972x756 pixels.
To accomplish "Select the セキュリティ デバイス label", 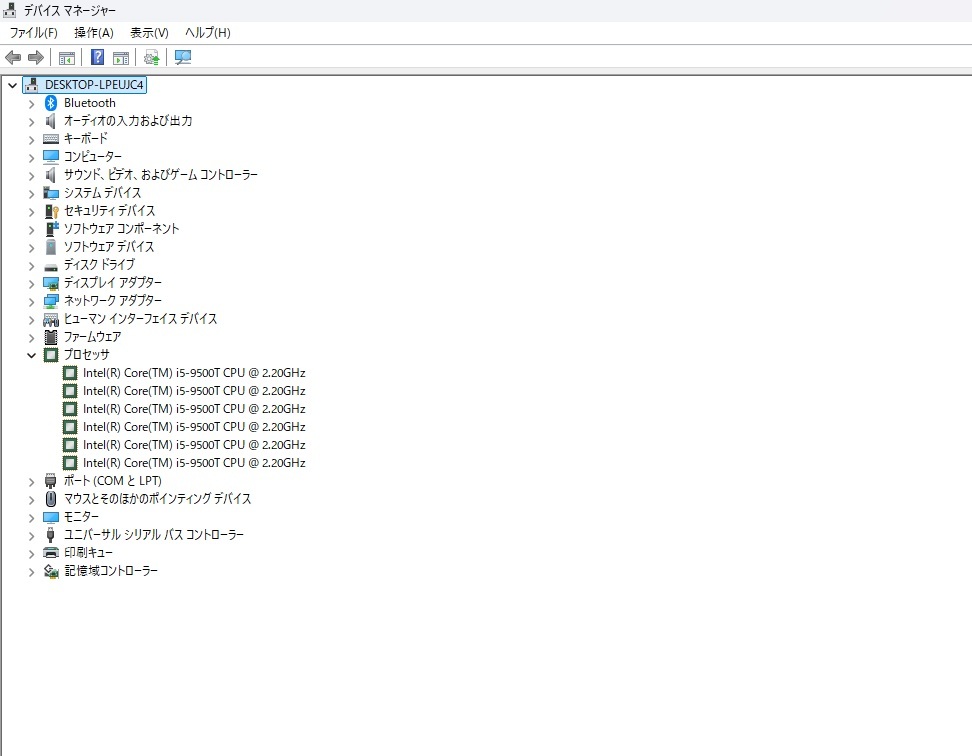I will (x=110, y=211).
